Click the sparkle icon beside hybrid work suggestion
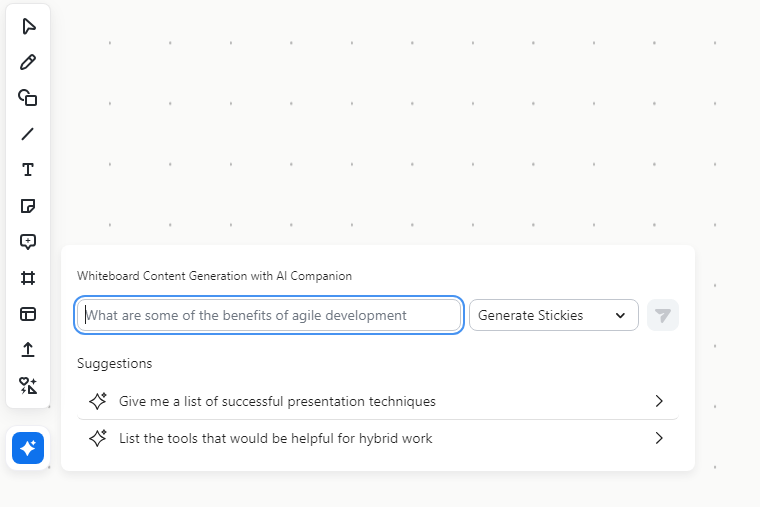Screen dimensions: 760x507 [98, 438]
